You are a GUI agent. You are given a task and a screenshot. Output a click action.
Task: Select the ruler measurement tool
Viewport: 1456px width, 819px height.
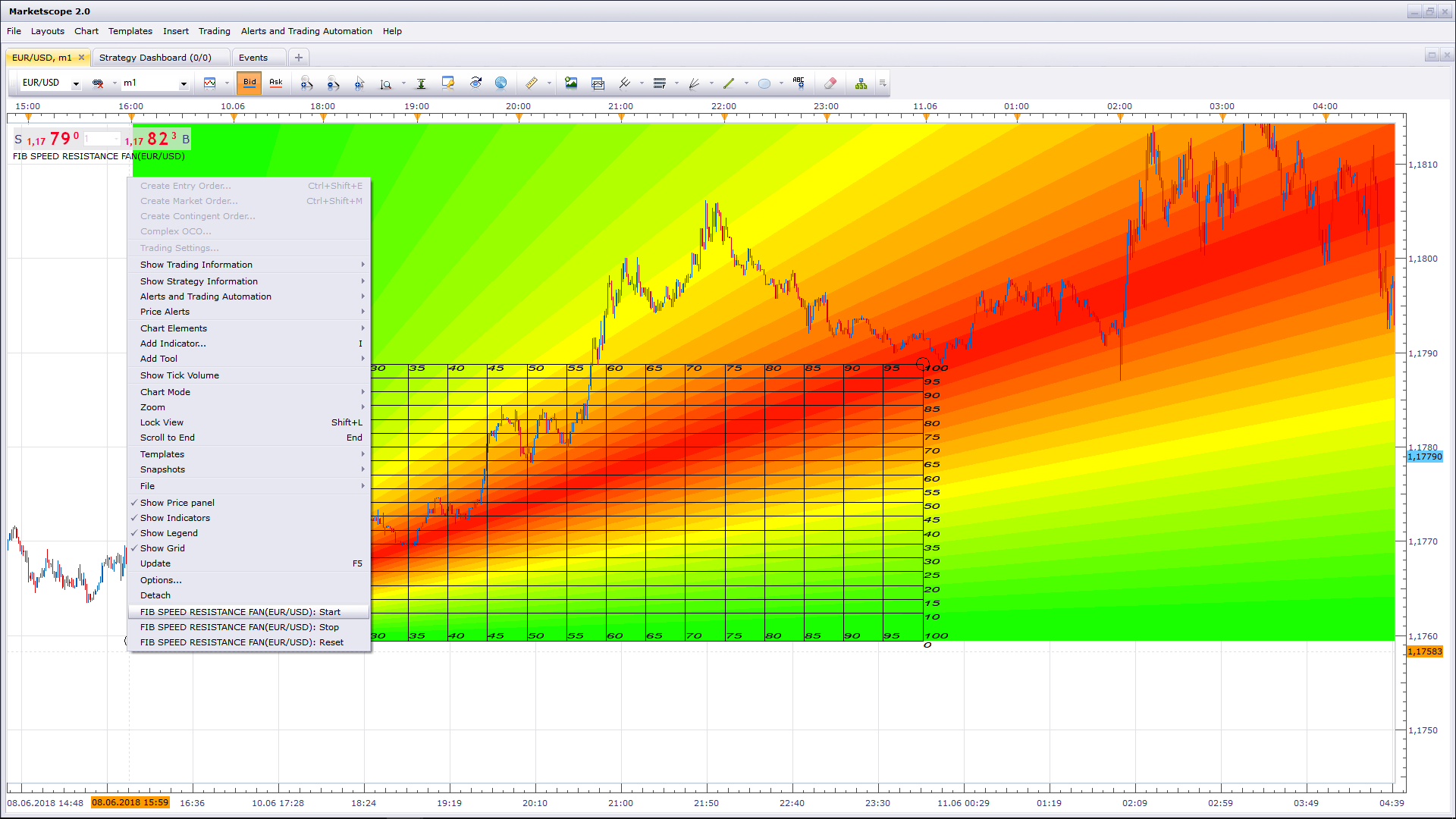point(532,83)
